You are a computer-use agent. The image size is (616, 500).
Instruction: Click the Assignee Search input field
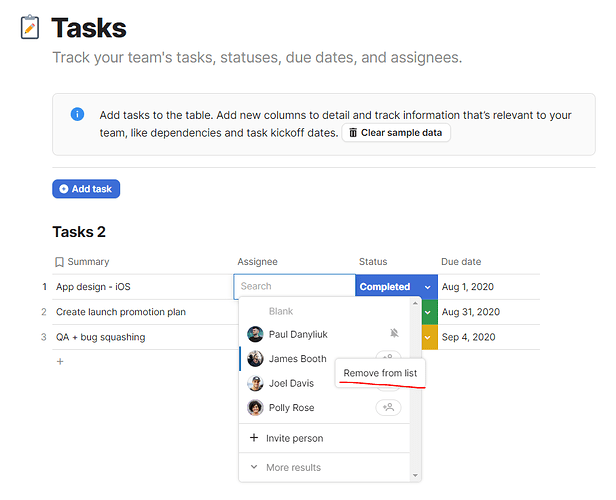pos(294,286)
